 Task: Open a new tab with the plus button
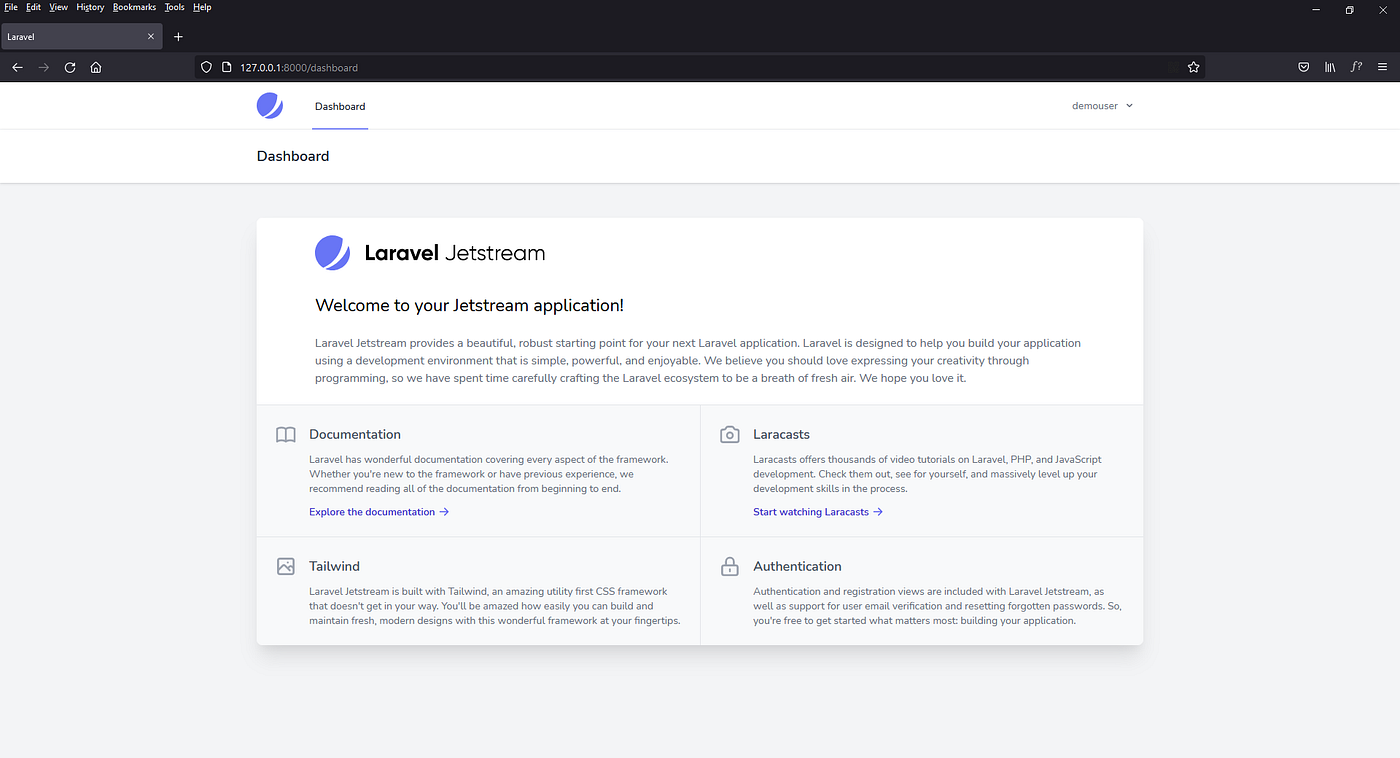[x=178, y=36]
